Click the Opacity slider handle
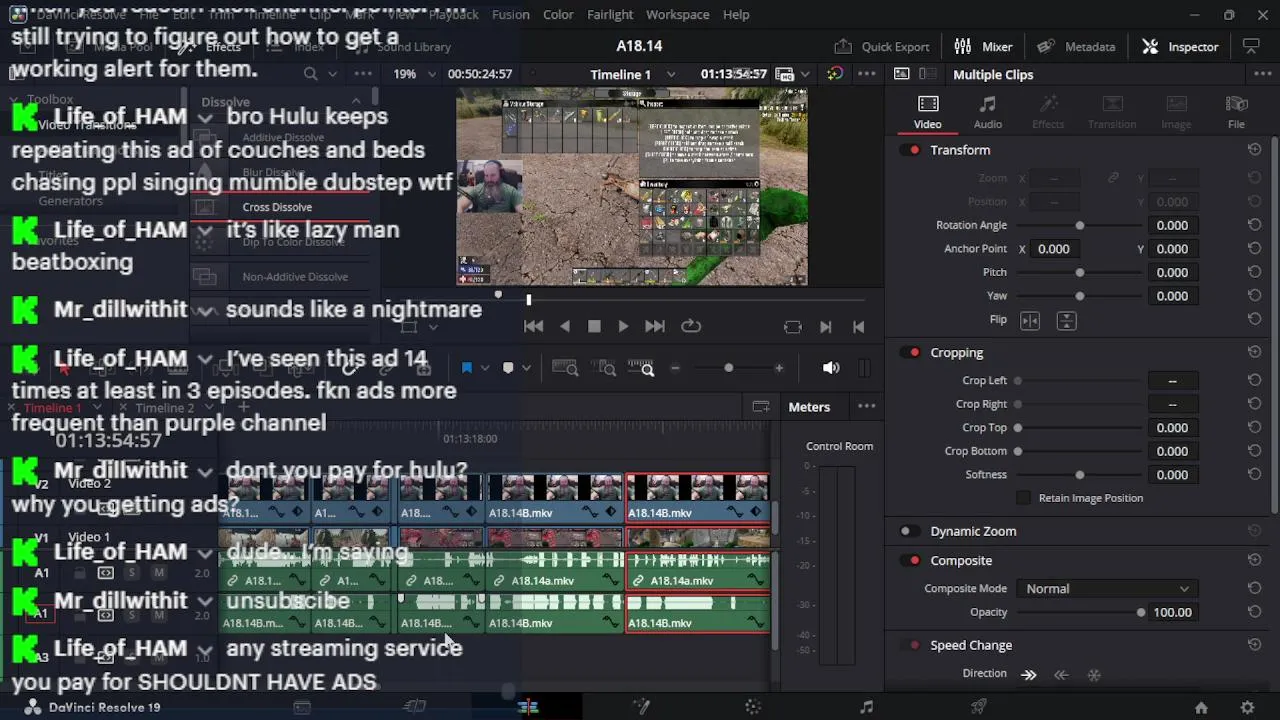This screenshot has height=720, width=1280. pos(1141,612)
